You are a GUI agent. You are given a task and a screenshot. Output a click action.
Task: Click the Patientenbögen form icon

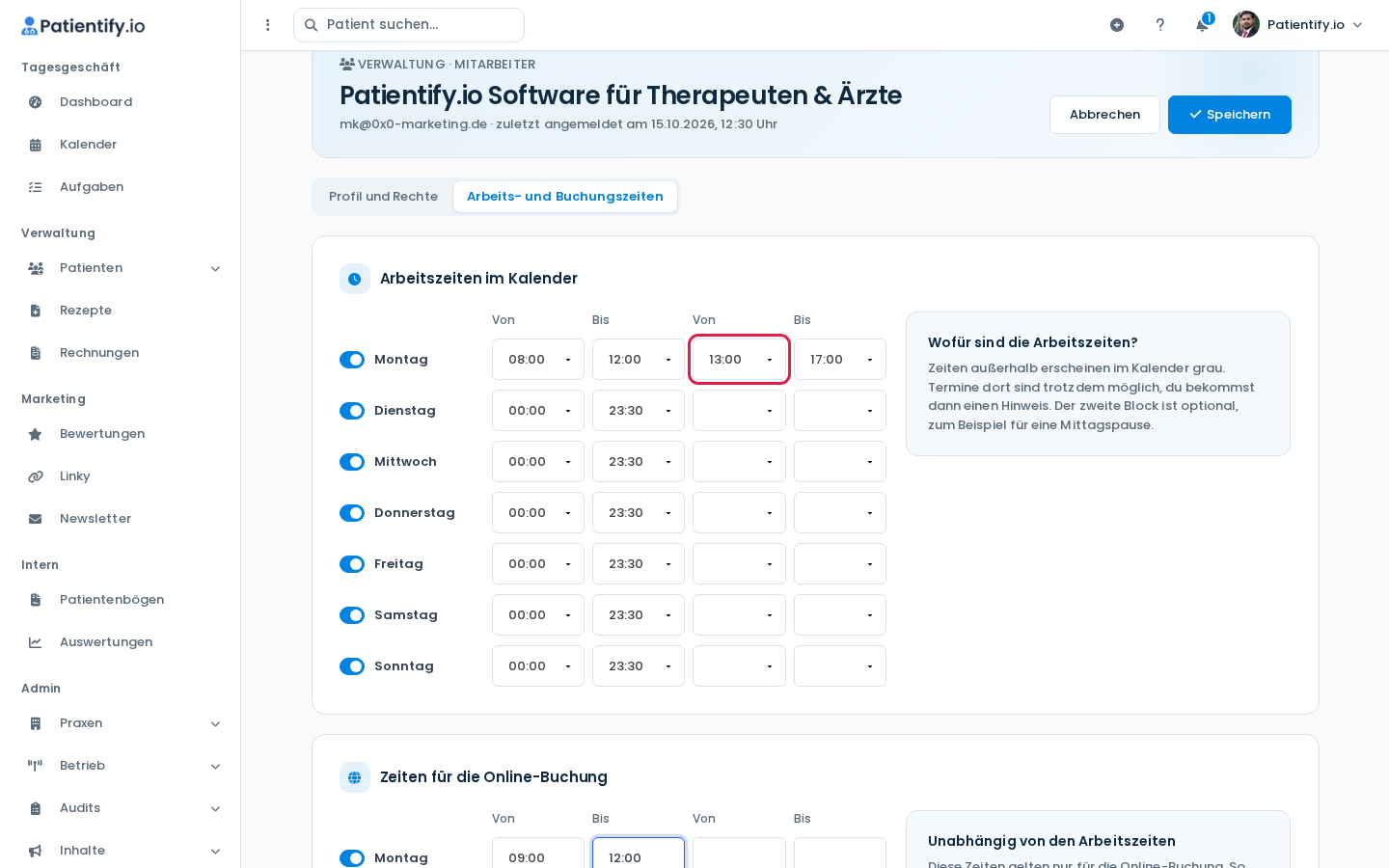tap(36, 600)
